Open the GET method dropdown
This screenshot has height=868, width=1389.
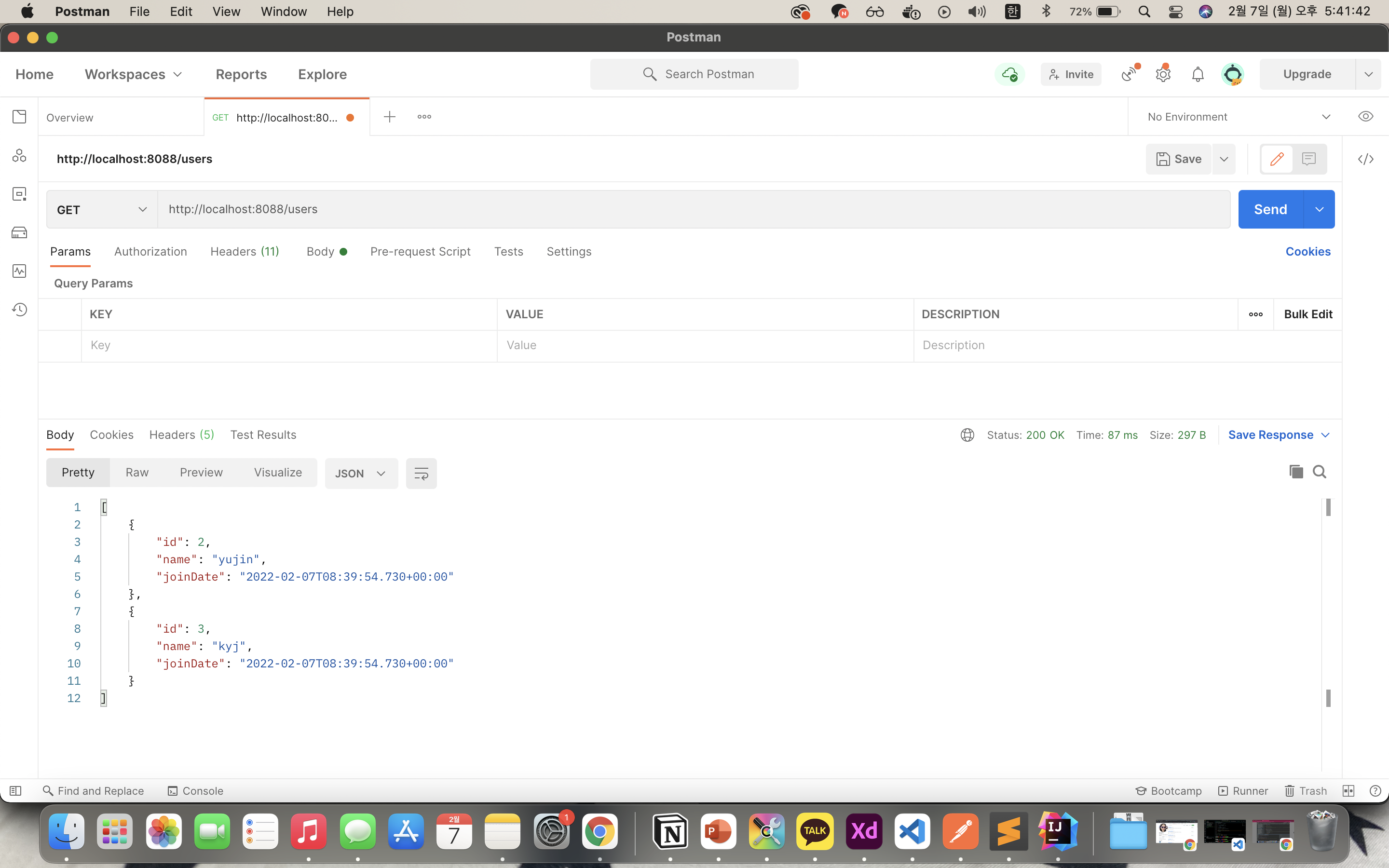(x=102, y=210)
